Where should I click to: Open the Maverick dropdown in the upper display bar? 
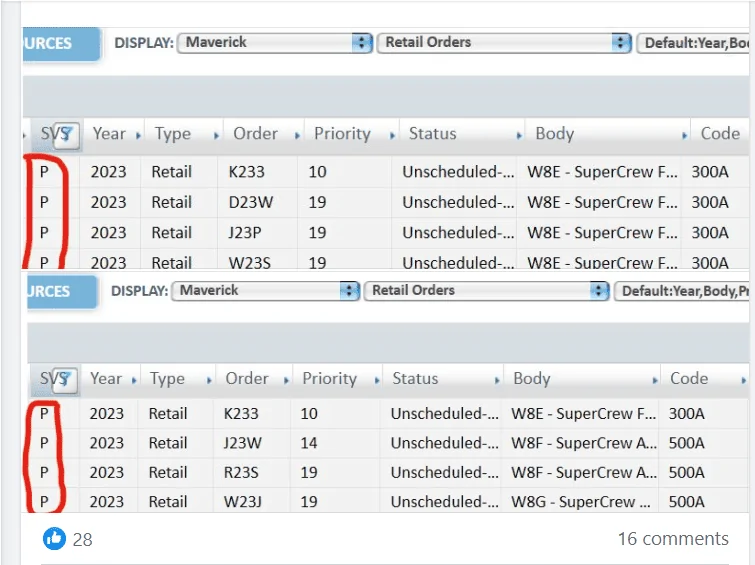point(274,42)
